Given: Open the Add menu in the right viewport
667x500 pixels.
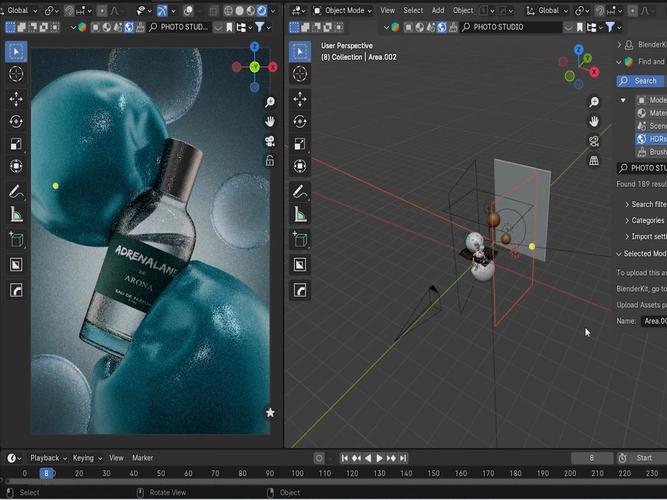Looking at the screenshot, I should coord(438,10).
